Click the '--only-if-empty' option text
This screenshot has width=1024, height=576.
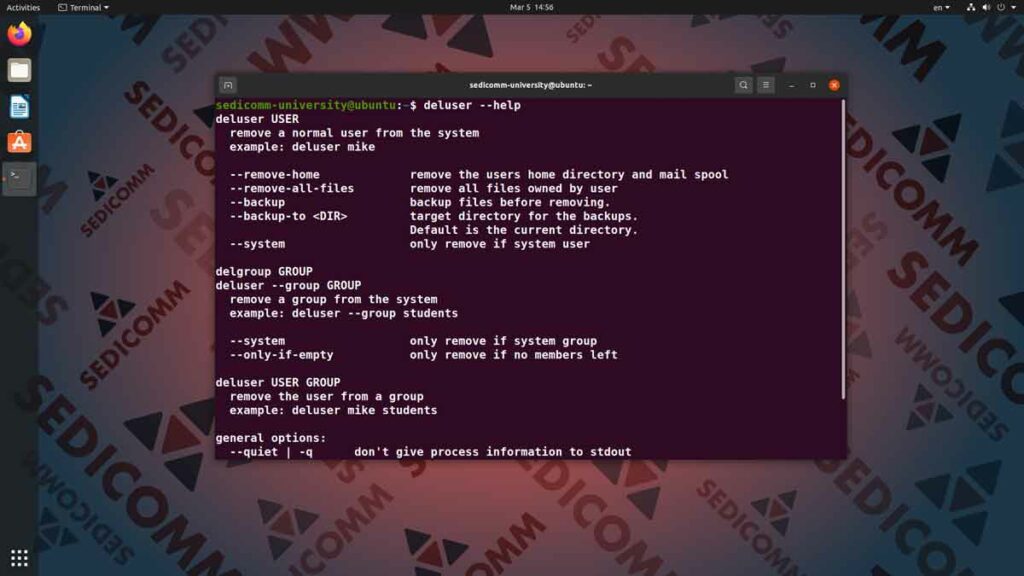point(281,355)
